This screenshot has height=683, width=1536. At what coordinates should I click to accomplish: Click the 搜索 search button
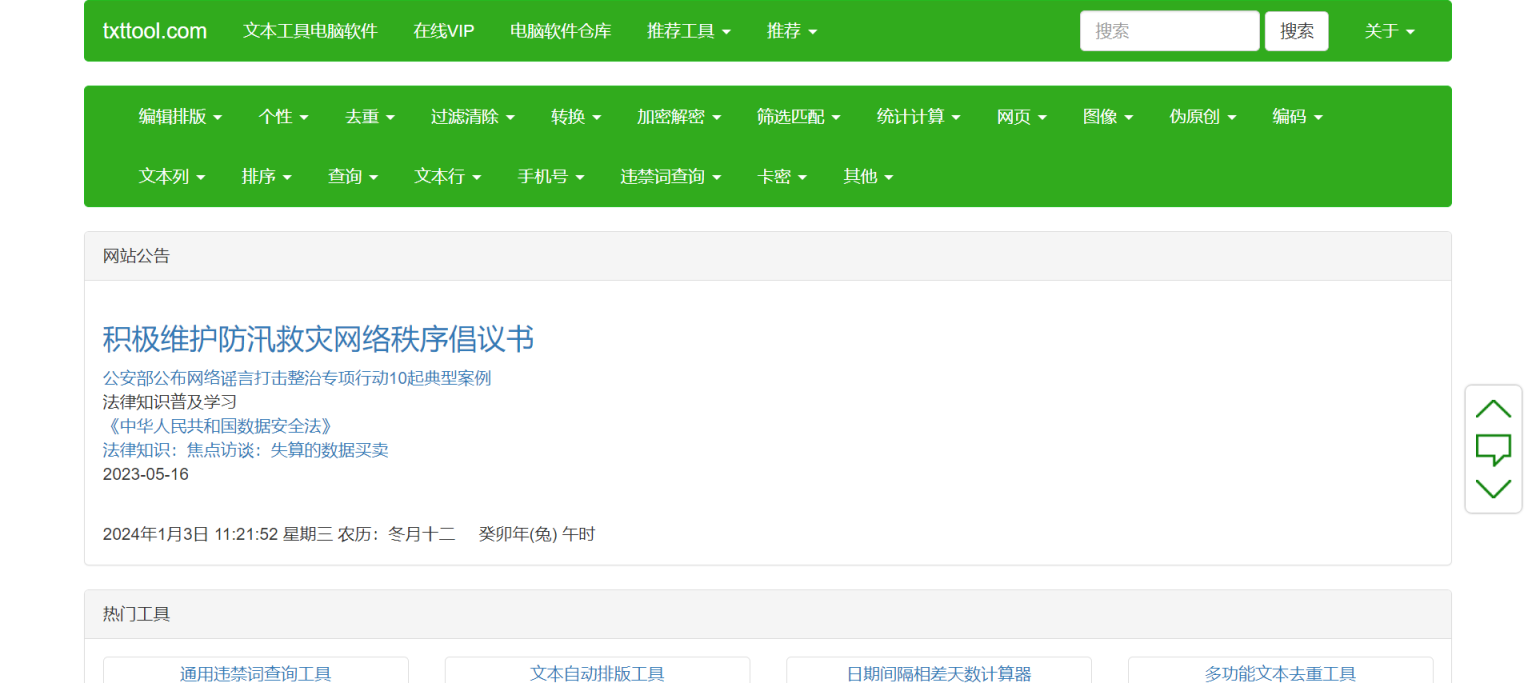pos(1296,31)
